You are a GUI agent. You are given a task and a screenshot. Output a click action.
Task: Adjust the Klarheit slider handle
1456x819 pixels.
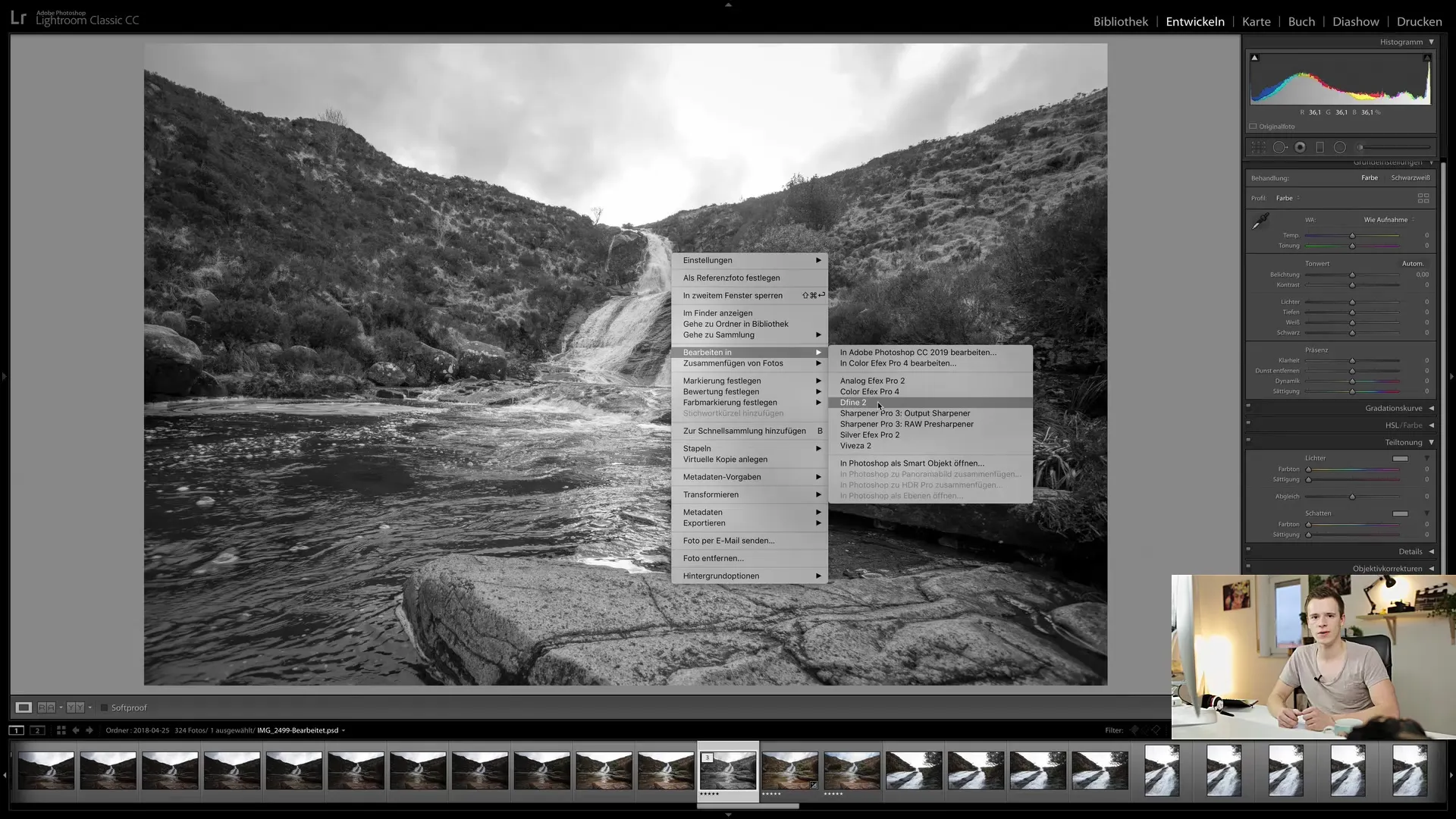1352,361
